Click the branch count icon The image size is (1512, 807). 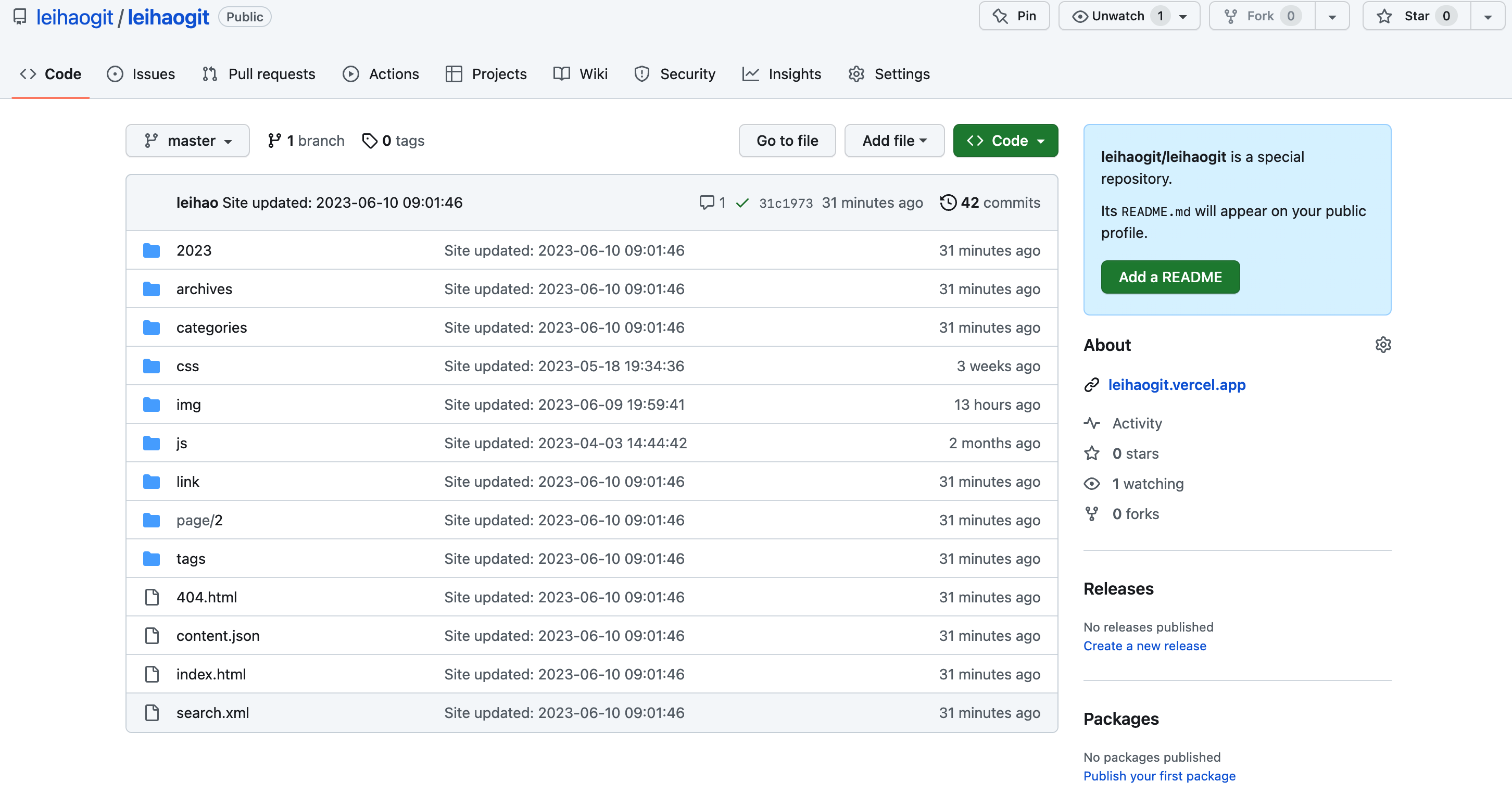coord(274,141)
